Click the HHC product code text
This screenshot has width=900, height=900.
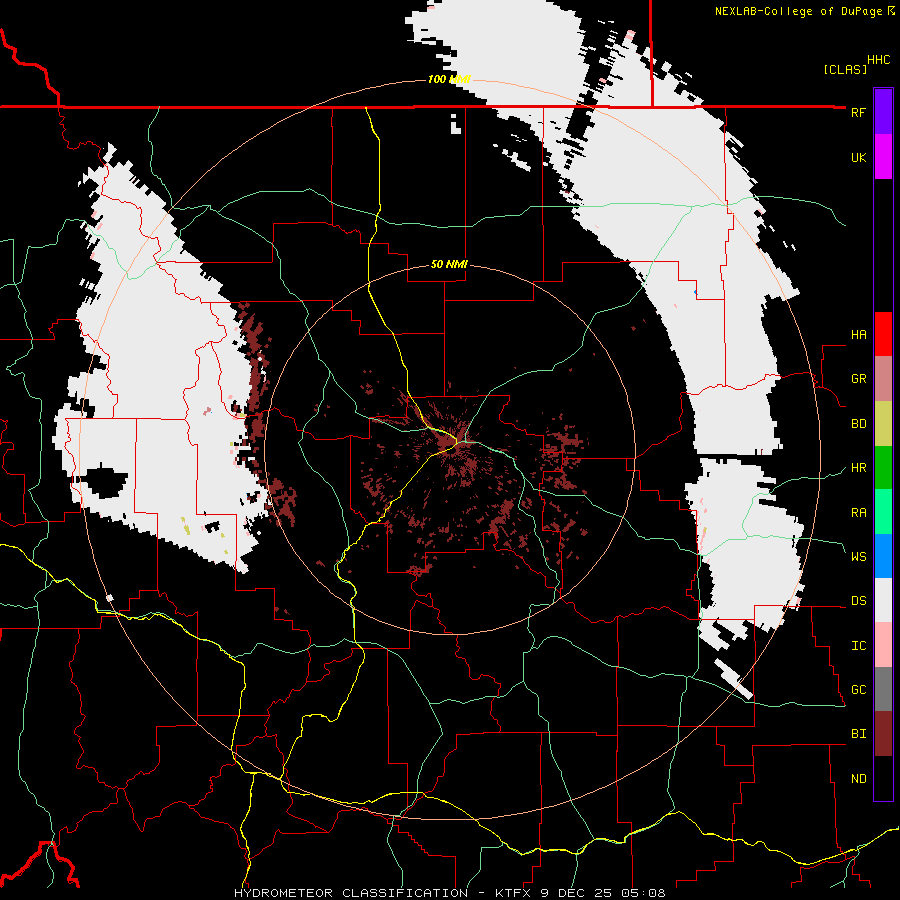tap(878, 60)
